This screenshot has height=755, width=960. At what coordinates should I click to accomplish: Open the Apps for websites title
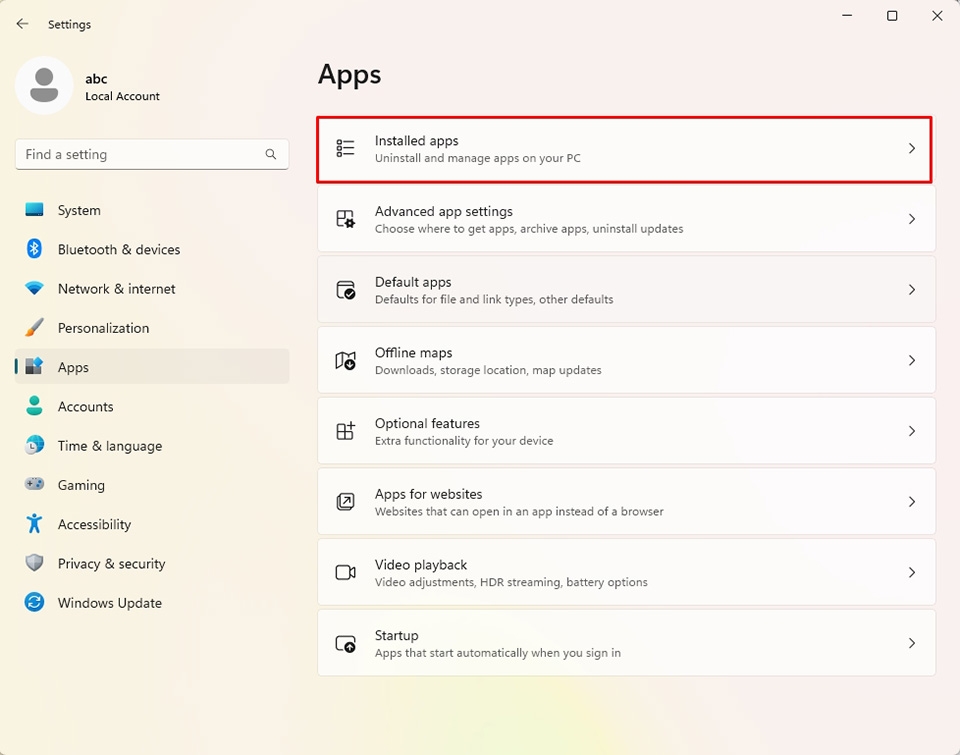pyautogui.click(x=428, y=494)
